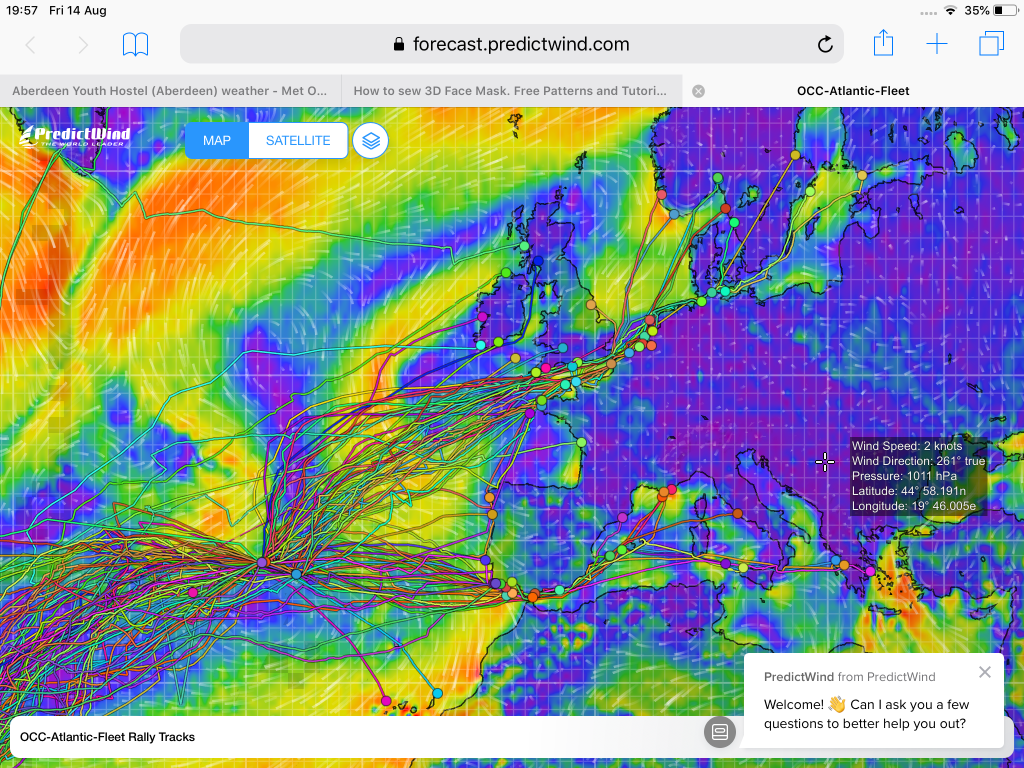This screenshot has width=1024, height=768.
Task: Add a new Safari tab
Action: pos(936,44)
